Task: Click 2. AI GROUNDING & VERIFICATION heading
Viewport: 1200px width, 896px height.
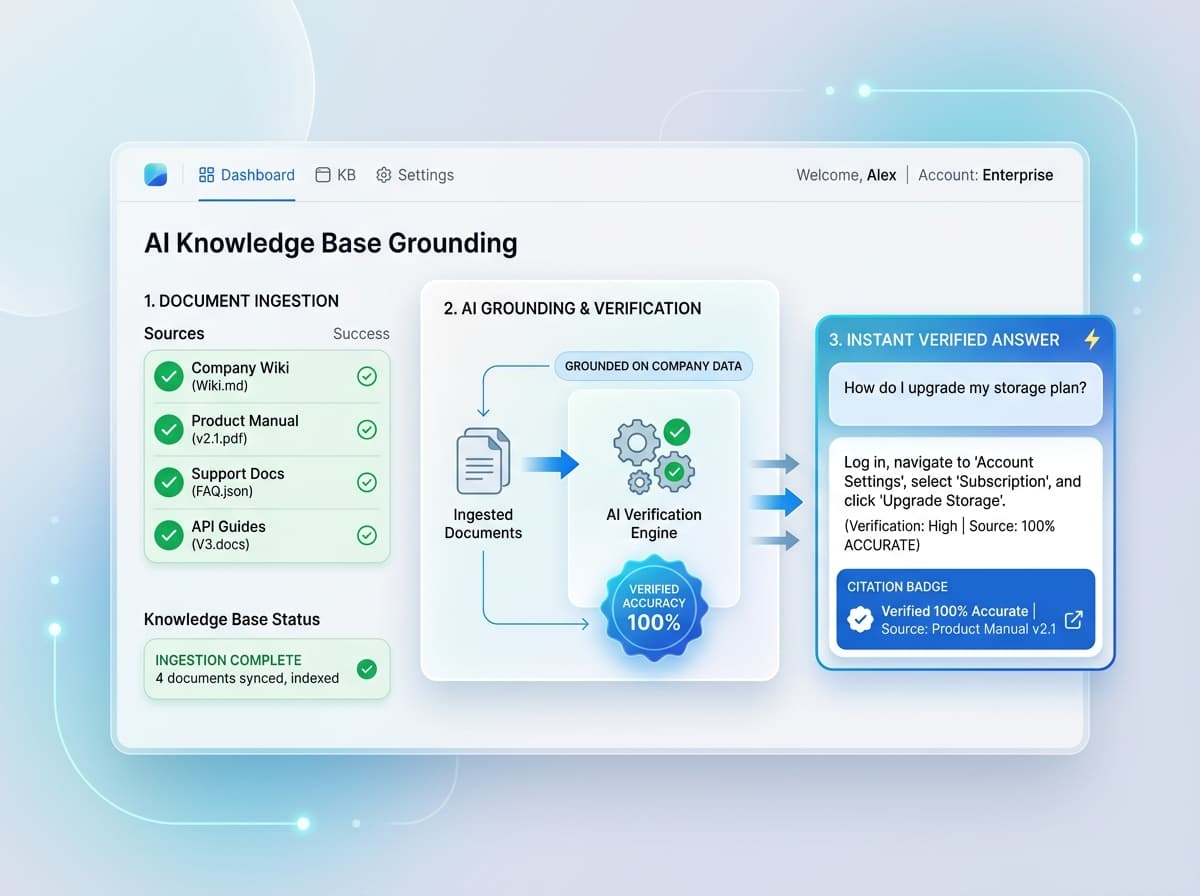Action: click(x=572, y=308)
